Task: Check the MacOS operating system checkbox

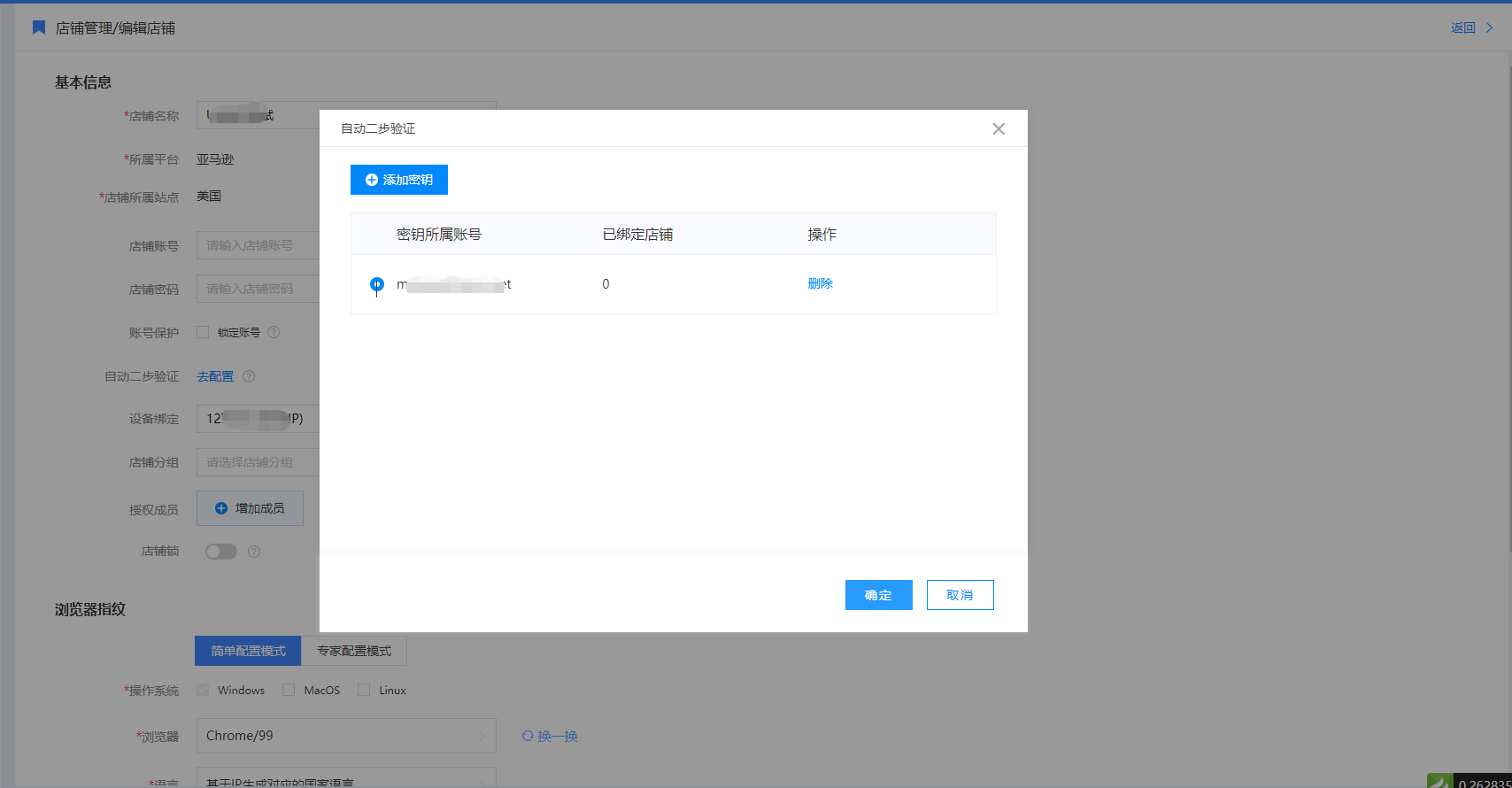Action: (x=289, y=690)
